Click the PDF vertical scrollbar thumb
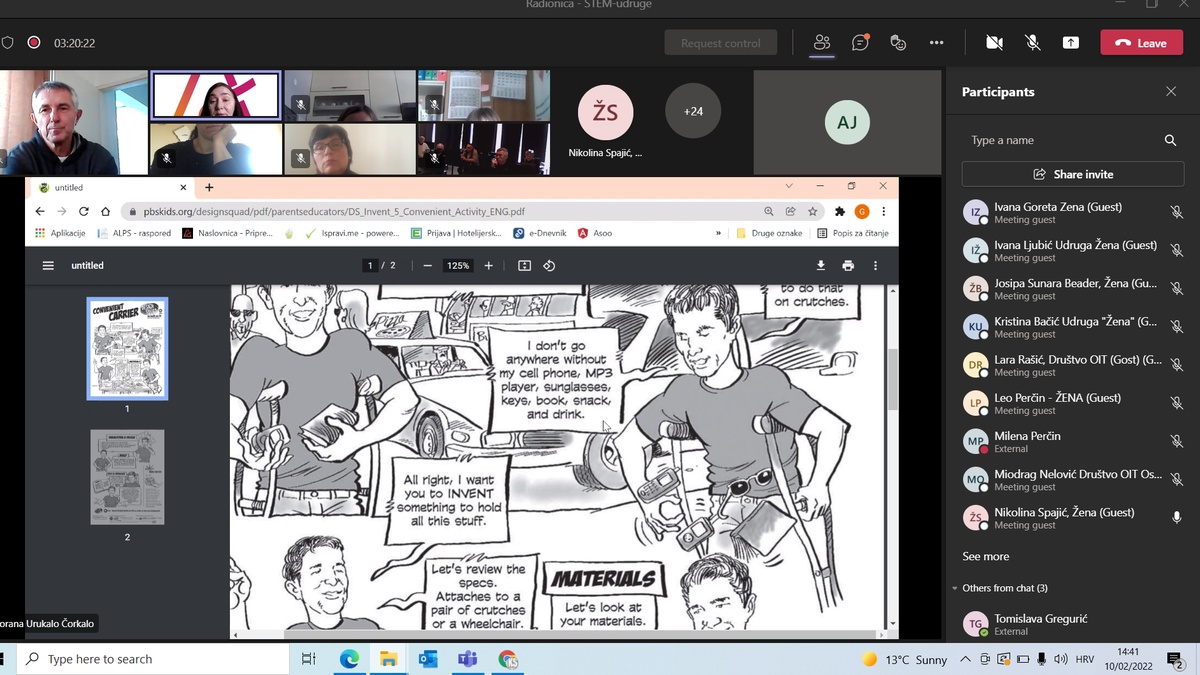This screenshot has height=675, width=1200. pyautogui.click(x=892, y=379)
